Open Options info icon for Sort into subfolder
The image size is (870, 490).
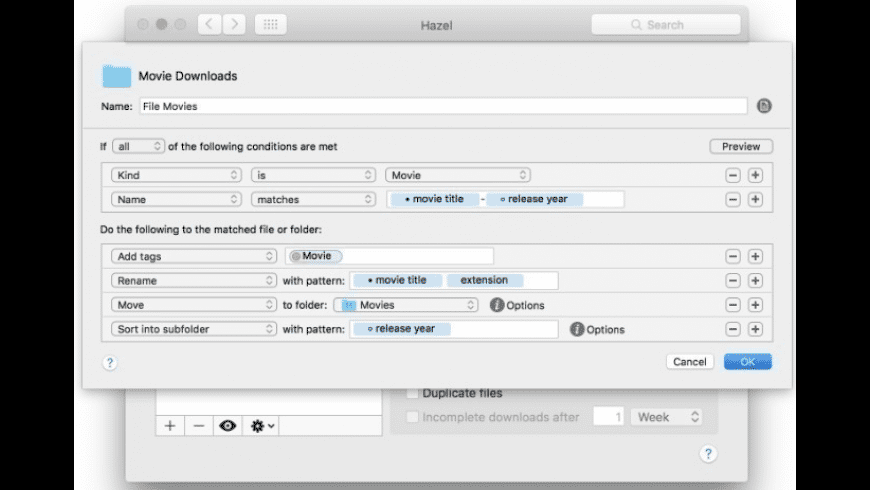click(577, 329)
